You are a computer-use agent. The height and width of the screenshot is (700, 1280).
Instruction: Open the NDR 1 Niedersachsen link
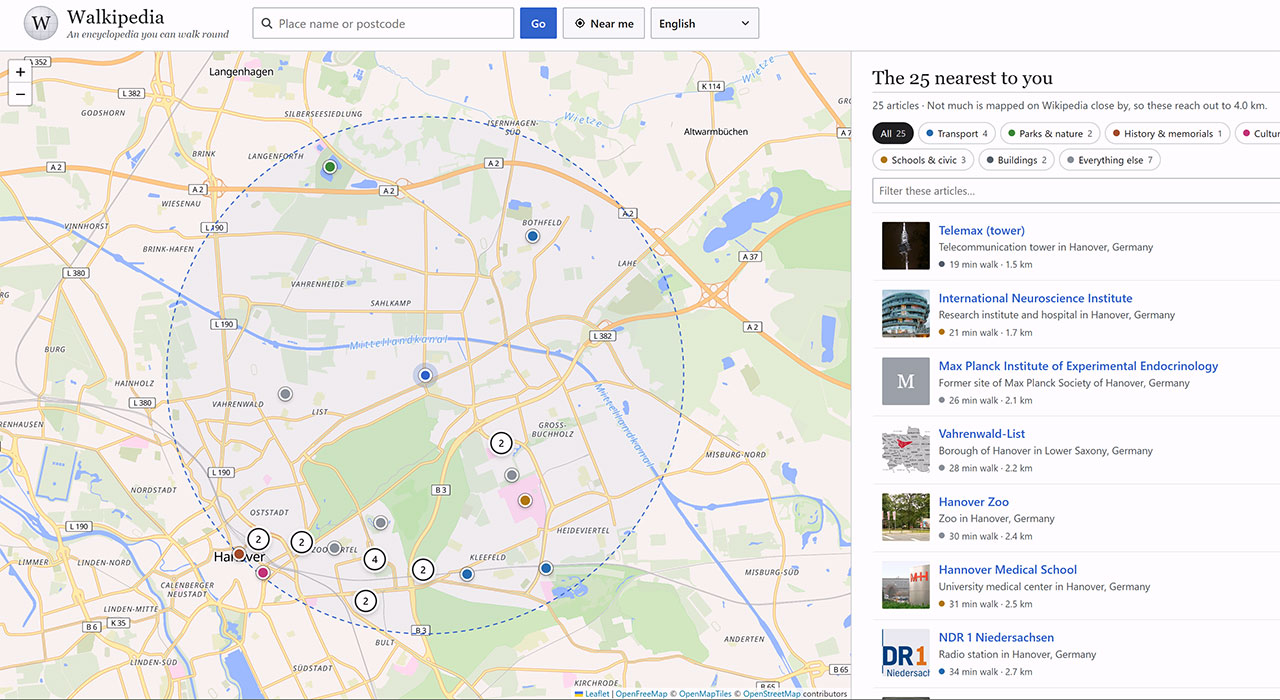[996, 638]
